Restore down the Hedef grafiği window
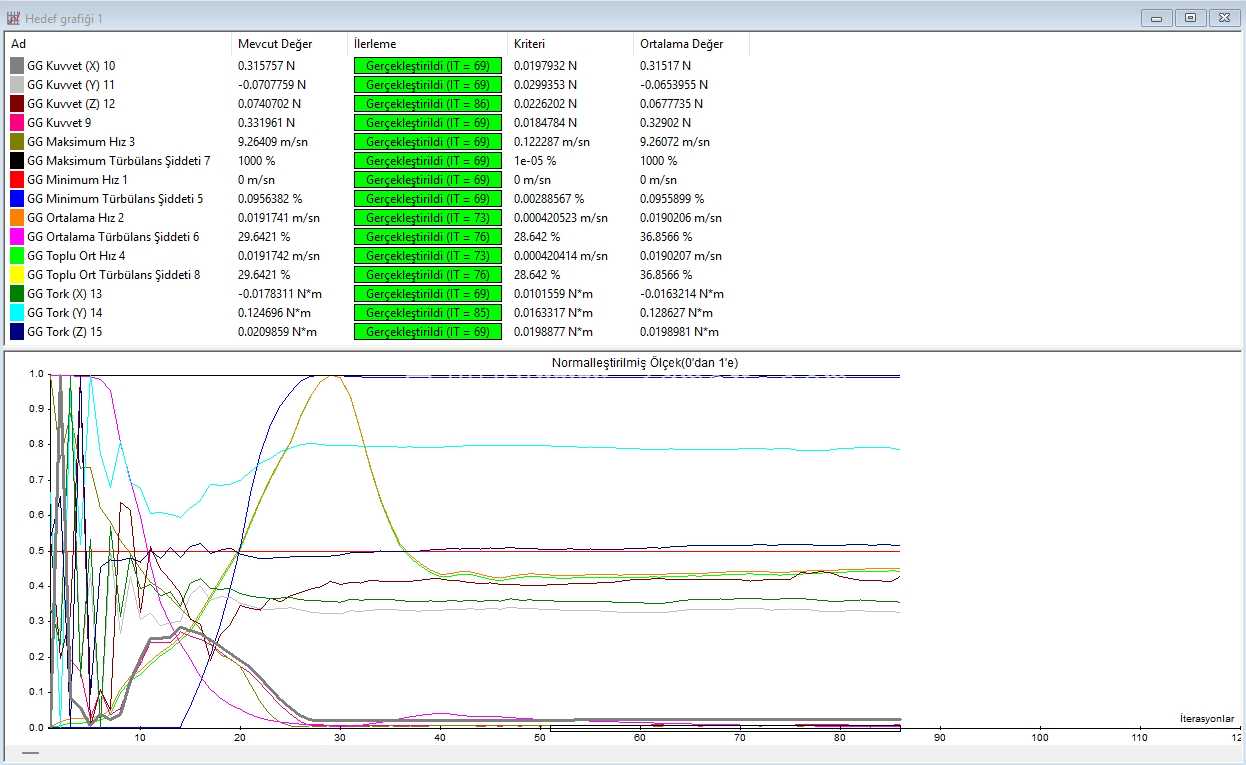The width and height of the screenshot is (1246, 765). 1190,18
